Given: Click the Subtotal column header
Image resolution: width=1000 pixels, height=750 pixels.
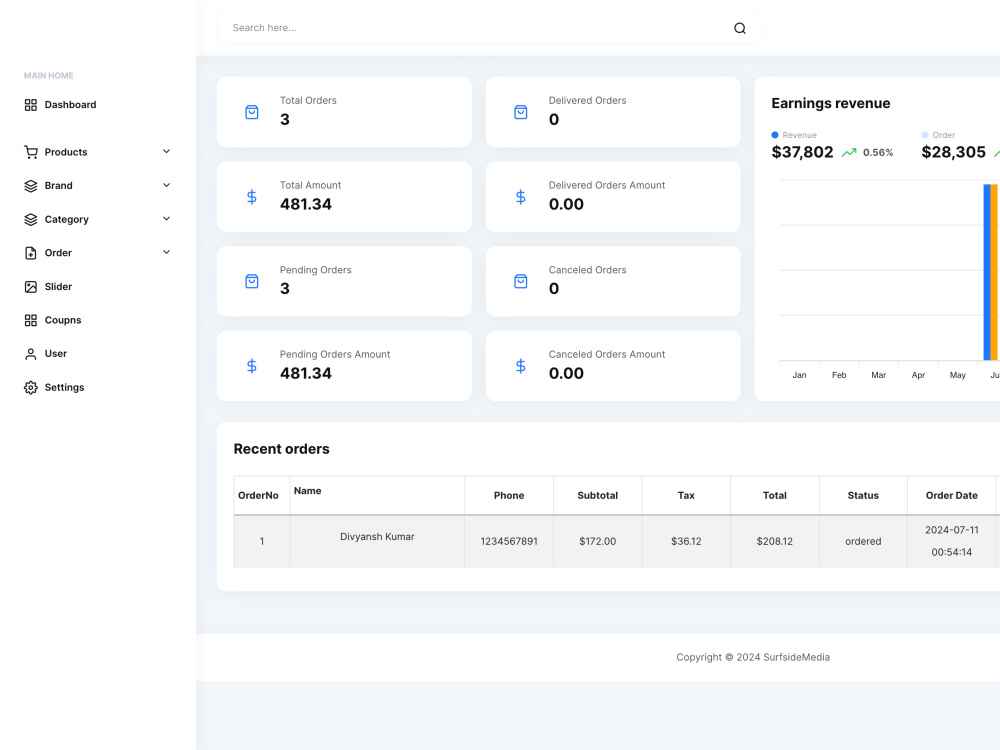Looking at the screenshot, I should 598,496.
